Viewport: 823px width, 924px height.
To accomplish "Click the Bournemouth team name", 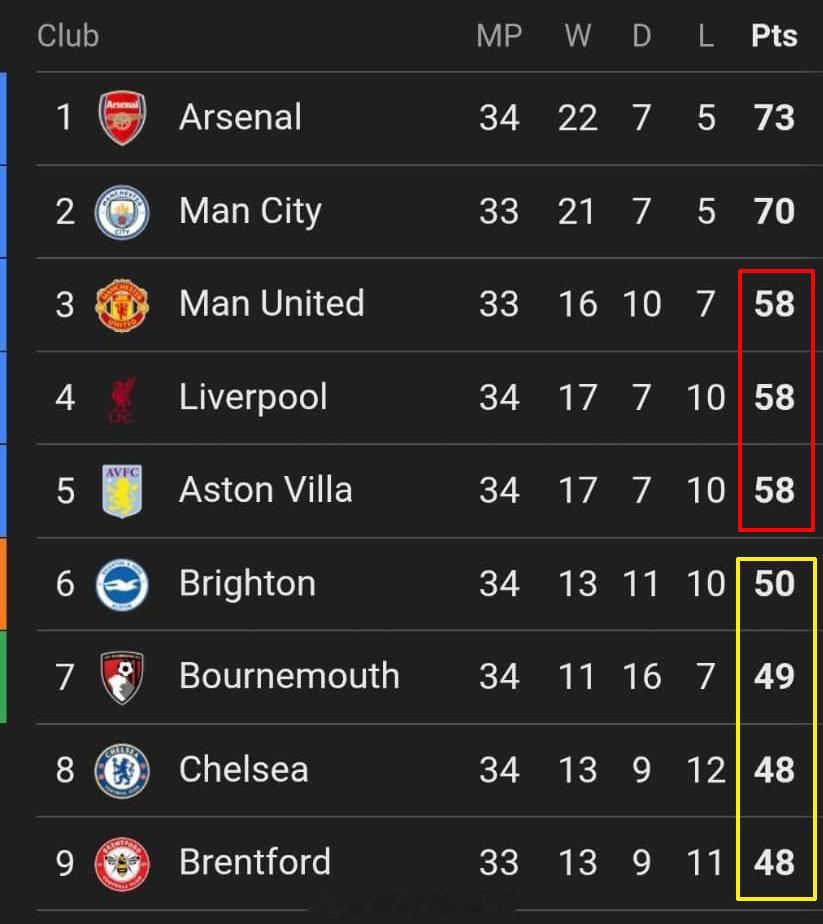I will click(x=289, y=677).
